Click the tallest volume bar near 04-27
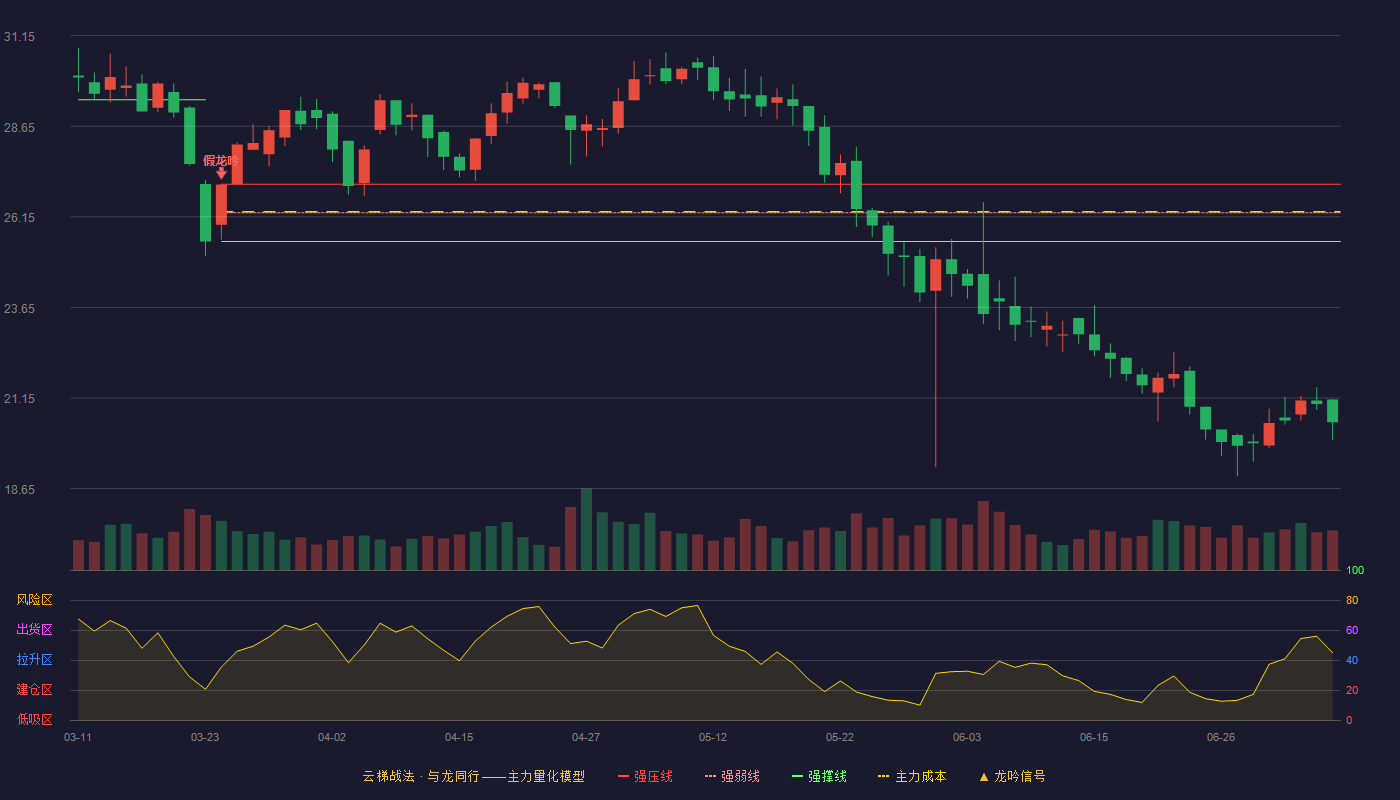Screen dimensions: 1400x800 click(x=586, y=529)
